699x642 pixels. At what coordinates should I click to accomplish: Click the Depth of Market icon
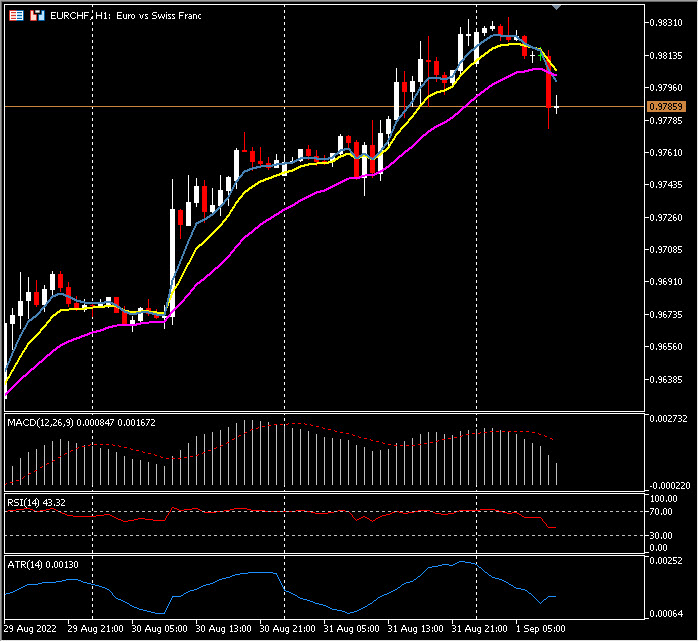point(36,16)
